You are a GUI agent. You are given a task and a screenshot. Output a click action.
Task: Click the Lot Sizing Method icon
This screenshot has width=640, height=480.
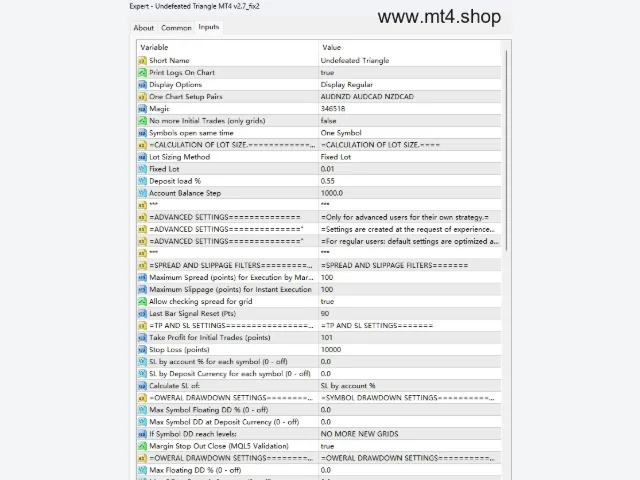tap(142, 157)
